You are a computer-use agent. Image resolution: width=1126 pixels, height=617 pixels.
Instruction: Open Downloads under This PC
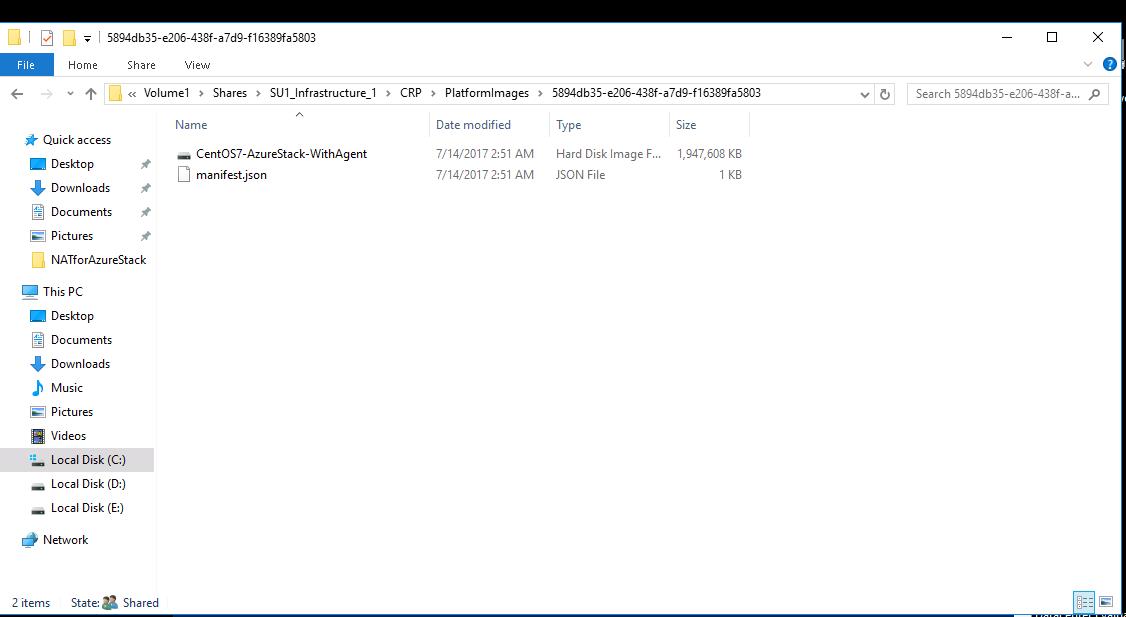(80, 363)
